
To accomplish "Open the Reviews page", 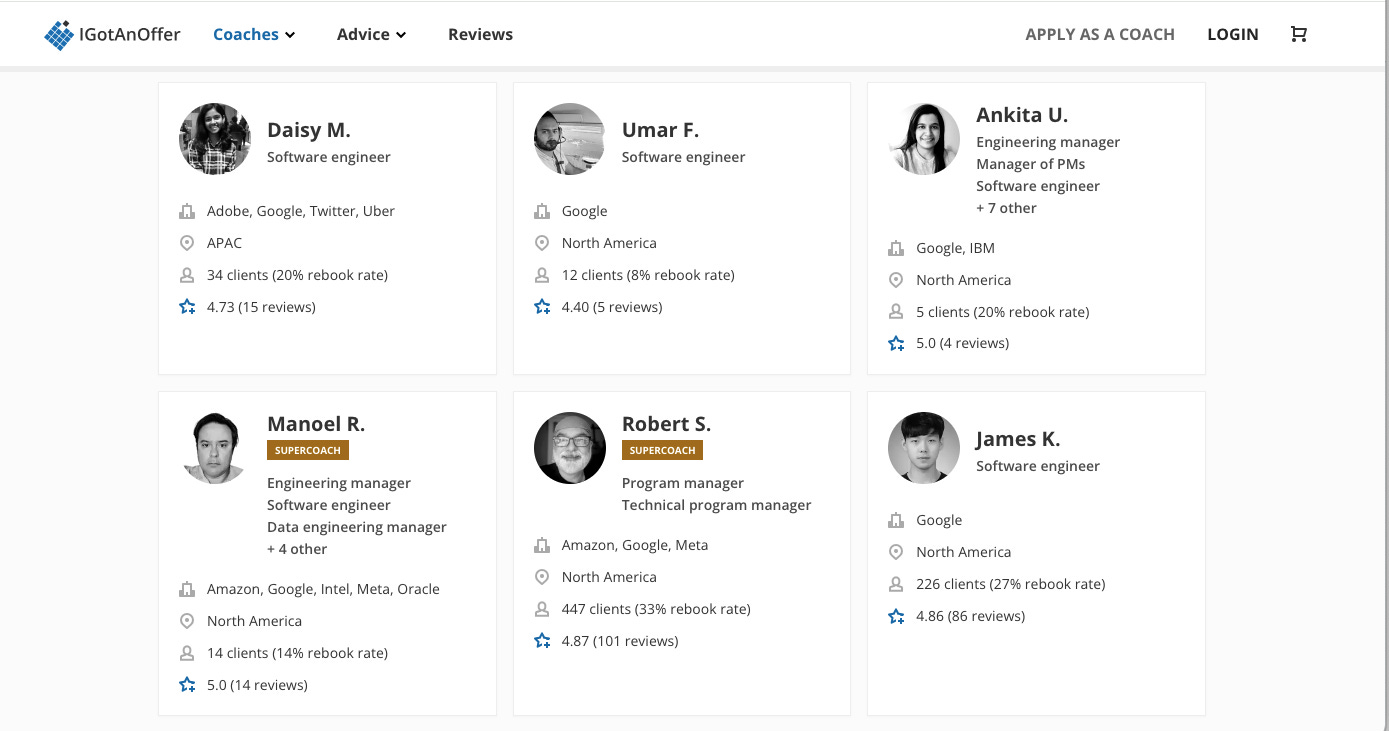I will 480,34.
